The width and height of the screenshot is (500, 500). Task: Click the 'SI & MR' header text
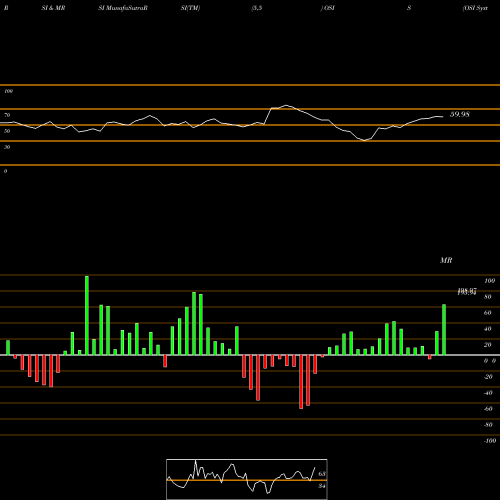53,8
